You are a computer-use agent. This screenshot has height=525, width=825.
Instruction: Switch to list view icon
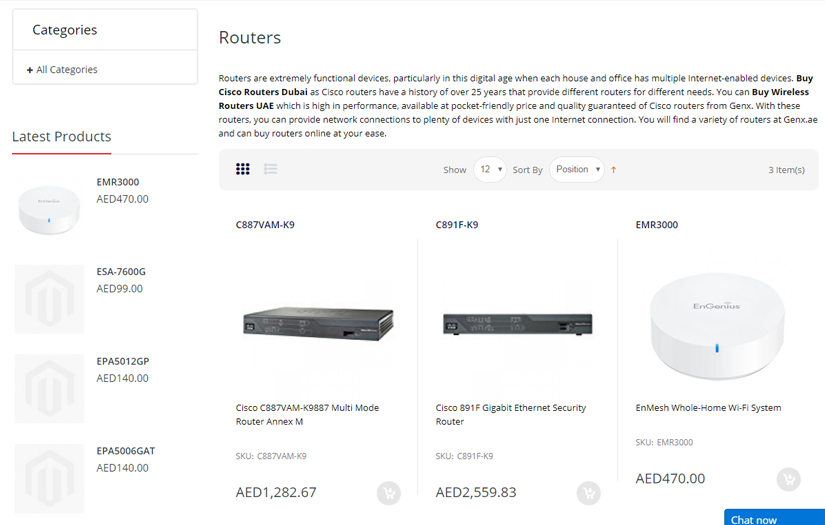(270, 169)
